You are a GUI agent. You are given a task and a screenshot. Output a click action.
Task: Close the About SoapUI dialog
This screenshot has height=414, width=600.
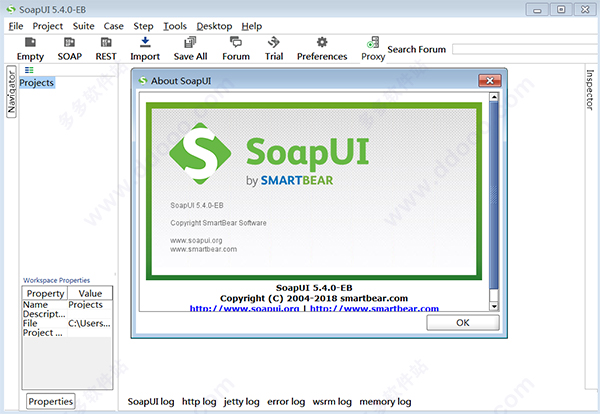click(x=489, y=80)
